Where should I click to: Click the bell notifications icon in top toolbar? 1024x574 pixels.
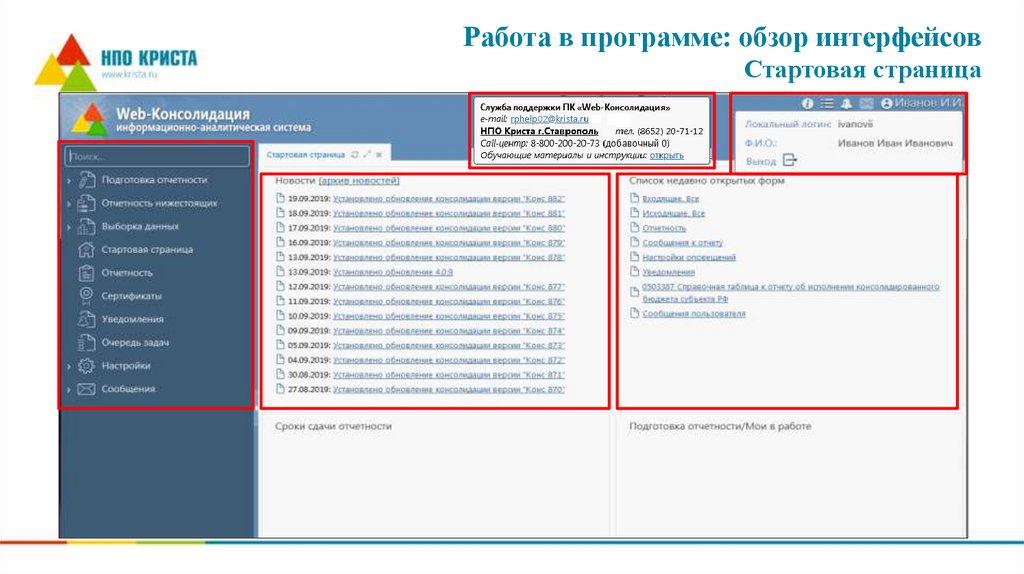(846, 103)
